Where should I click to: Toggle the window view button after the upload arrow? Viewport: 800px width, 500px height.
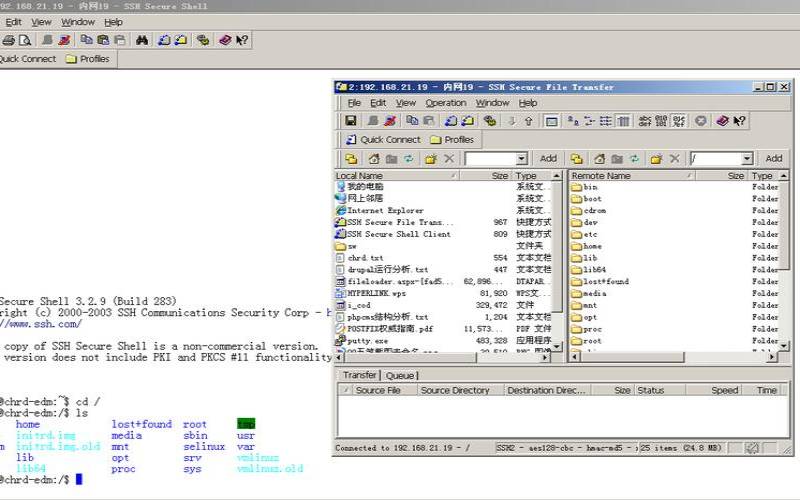551,121
